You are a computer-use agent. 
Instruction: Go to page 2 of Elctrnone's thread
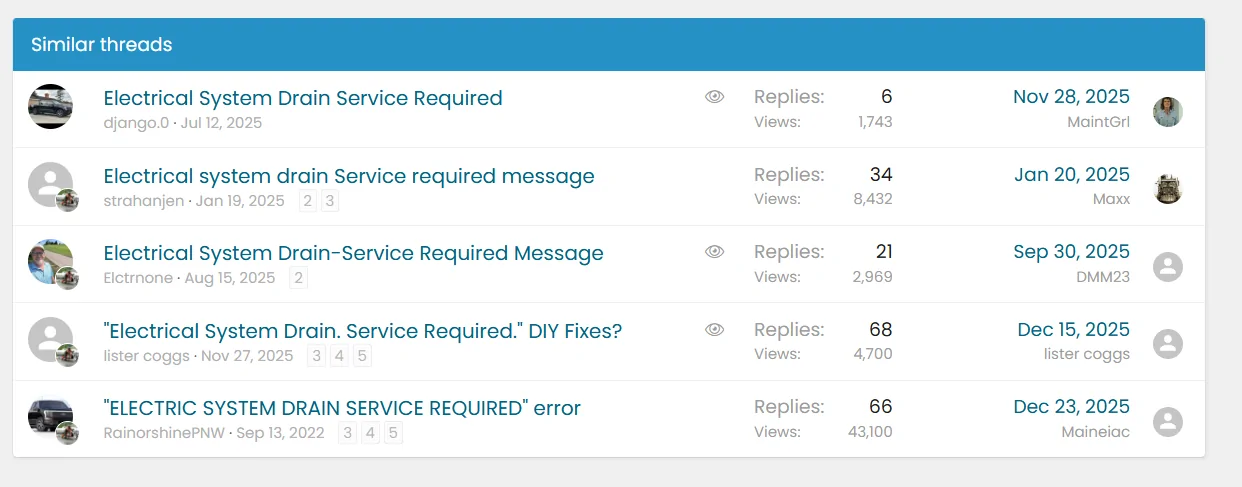coord(298,278)
